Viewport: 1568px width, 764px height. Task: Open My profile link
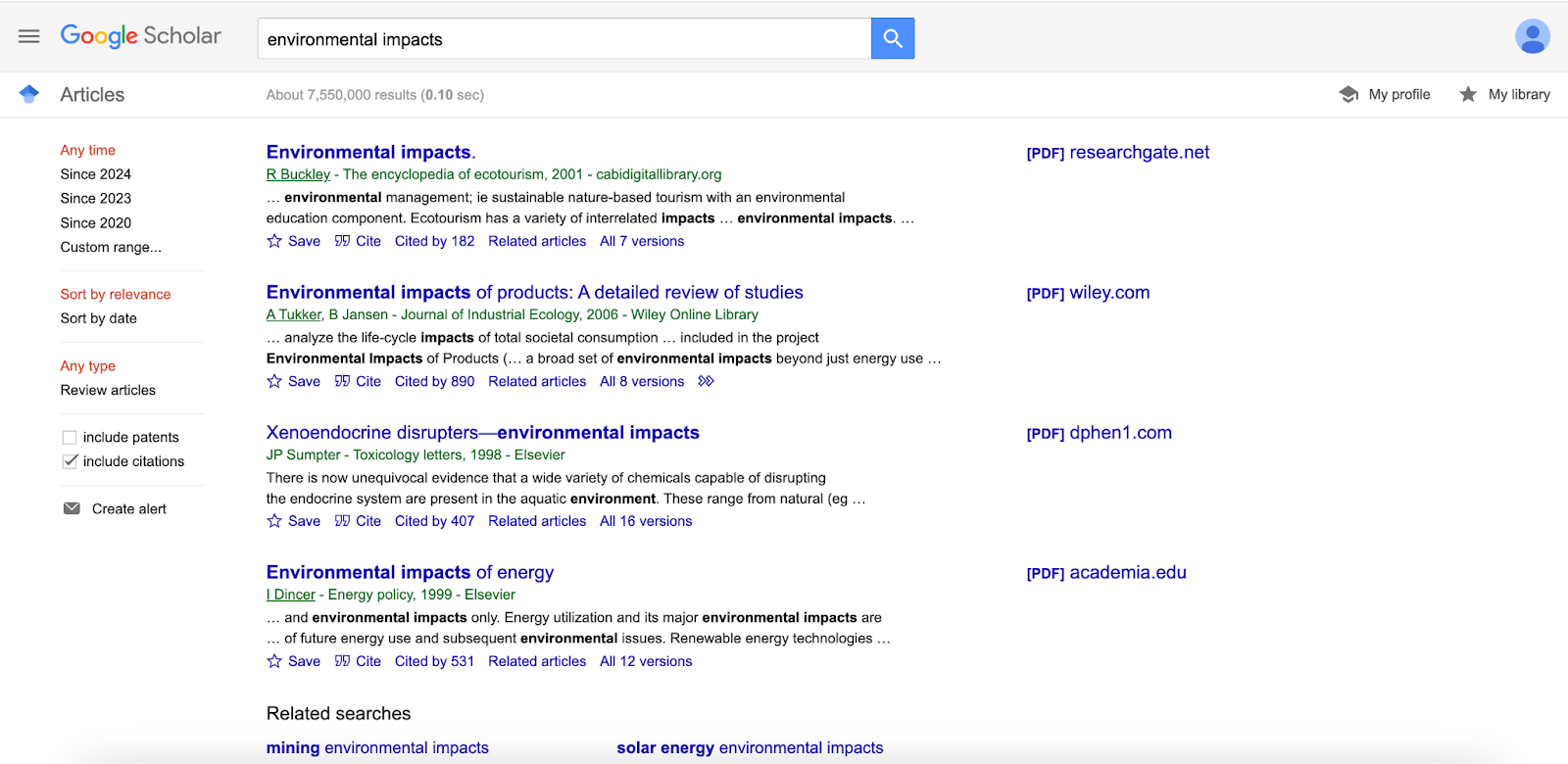1399,94
